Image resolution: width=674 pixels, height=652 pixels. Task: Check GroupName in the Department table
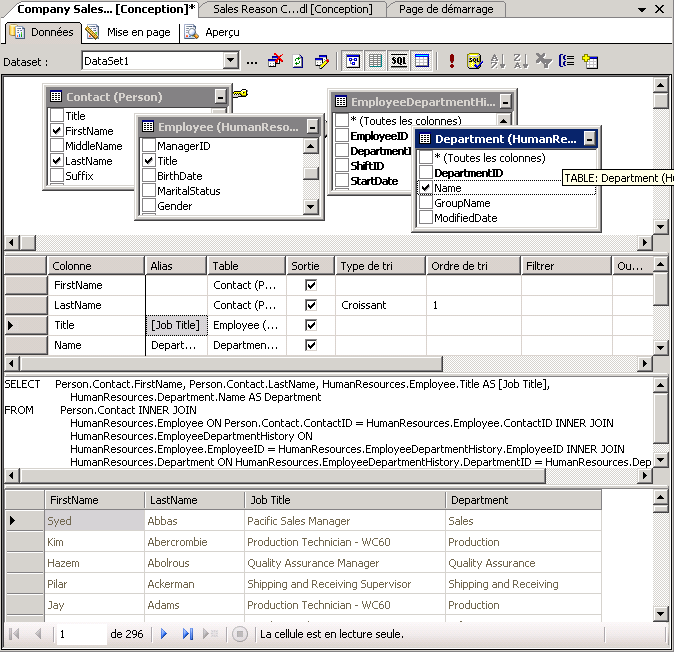pos(426,203)
